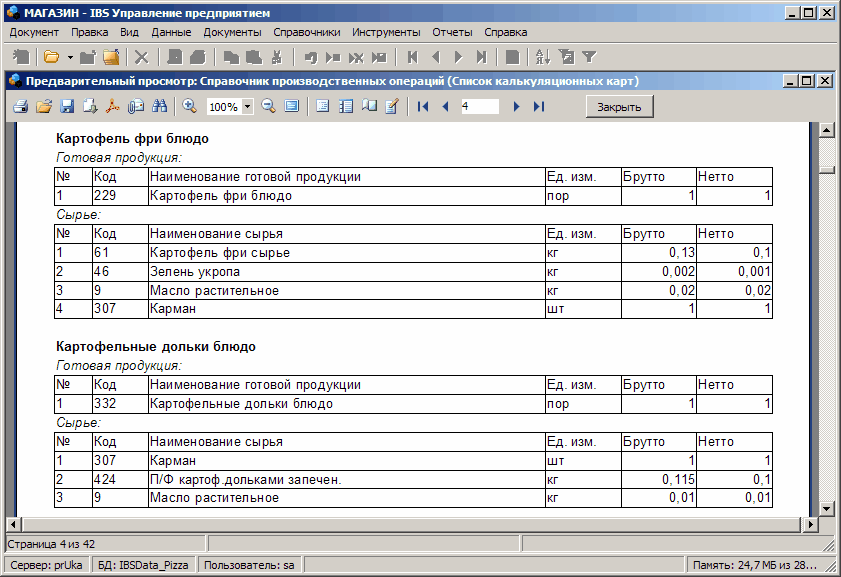
Task: Click the 'Пользователь: sa' status panel
Action: click(249, 565)
